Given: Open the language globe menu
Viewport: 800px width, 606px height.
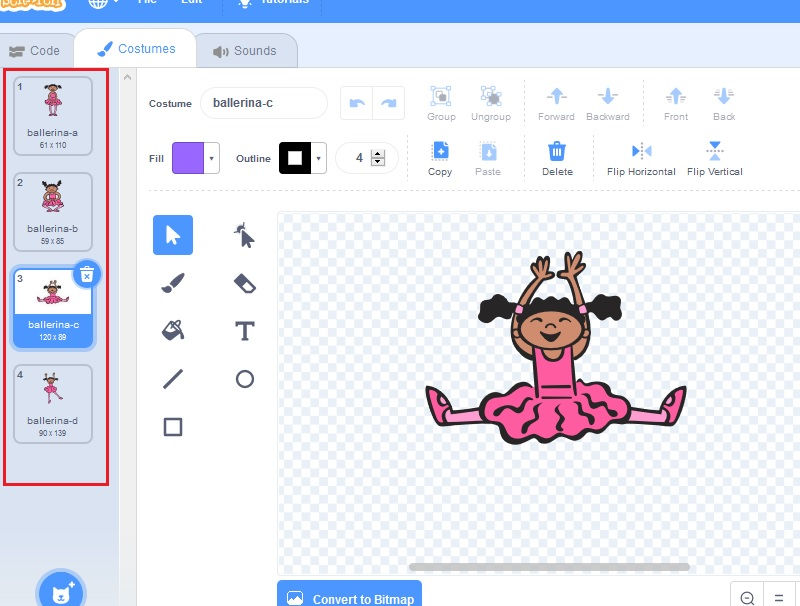Looking at the screenshot, I should [103, 3].
